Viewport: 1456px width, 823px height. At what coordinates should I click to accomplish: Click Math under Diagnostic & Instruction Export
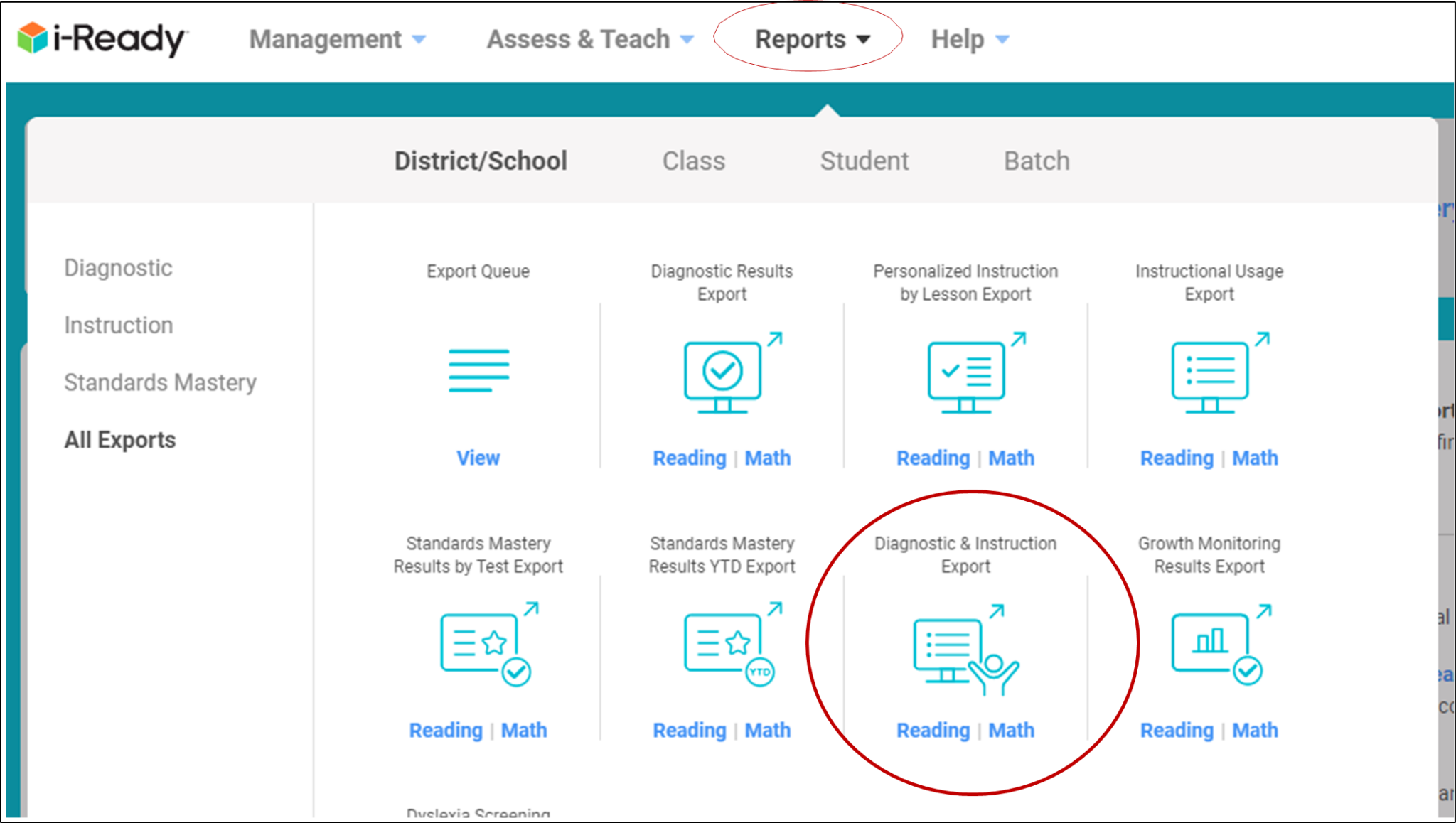pyautogui.click(x=1011, y=730)
